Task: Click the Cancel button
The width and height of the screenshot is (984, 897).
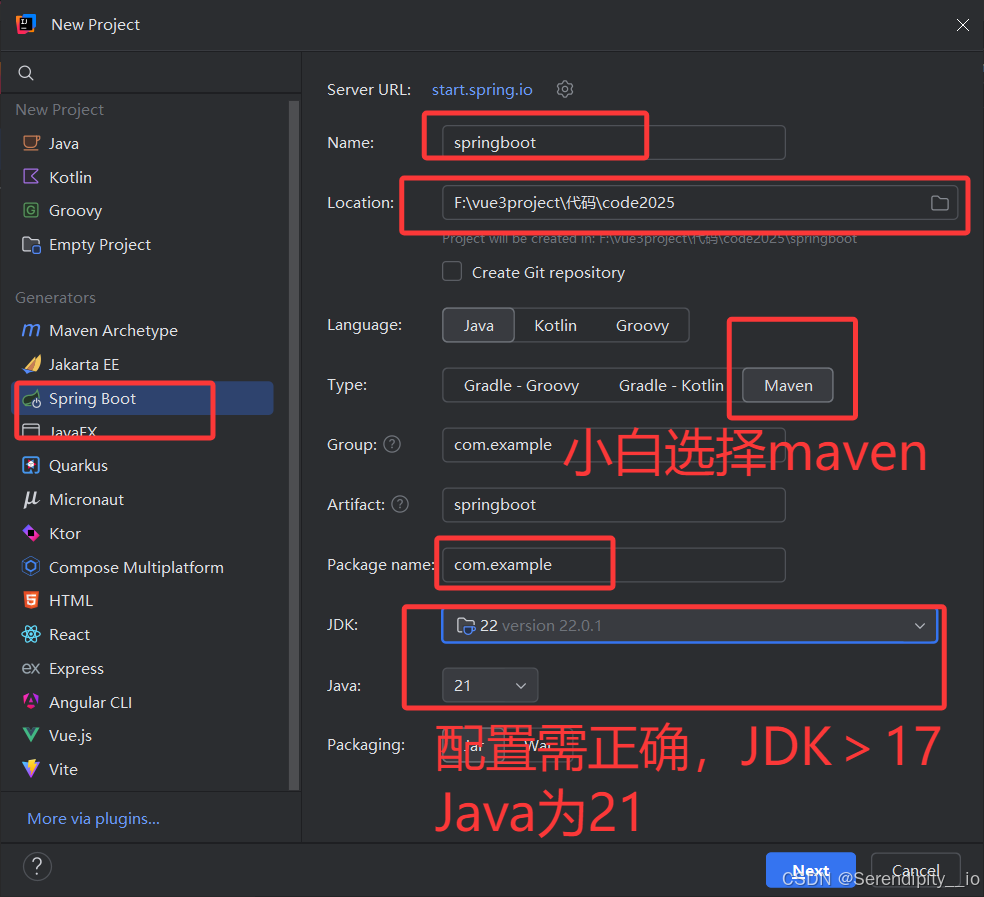Action: pyautogui.click(x=916, y=870)
